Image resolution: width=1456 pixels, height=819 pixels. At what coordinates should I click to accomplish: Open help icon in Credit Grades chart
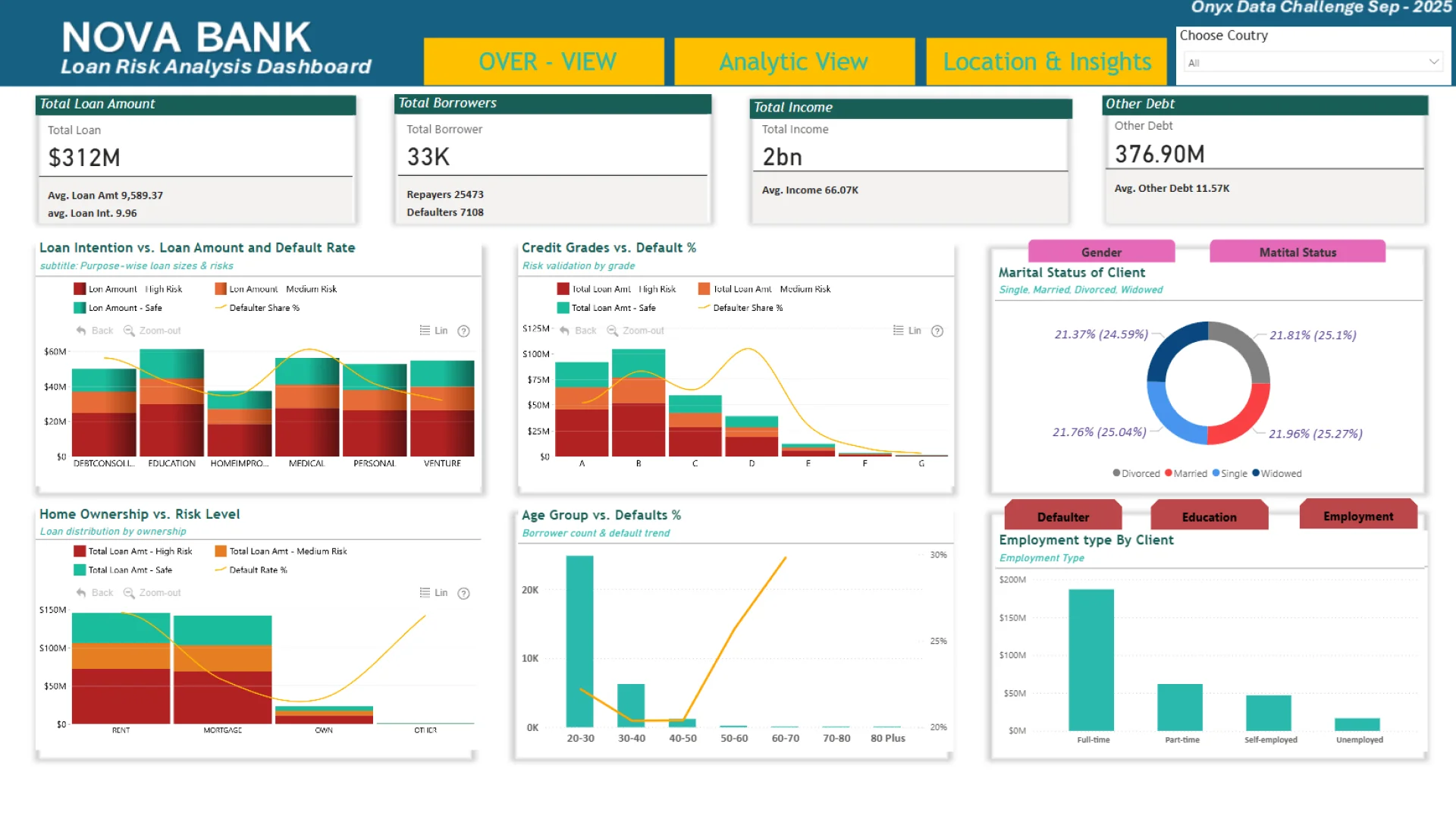click(937, 331)
